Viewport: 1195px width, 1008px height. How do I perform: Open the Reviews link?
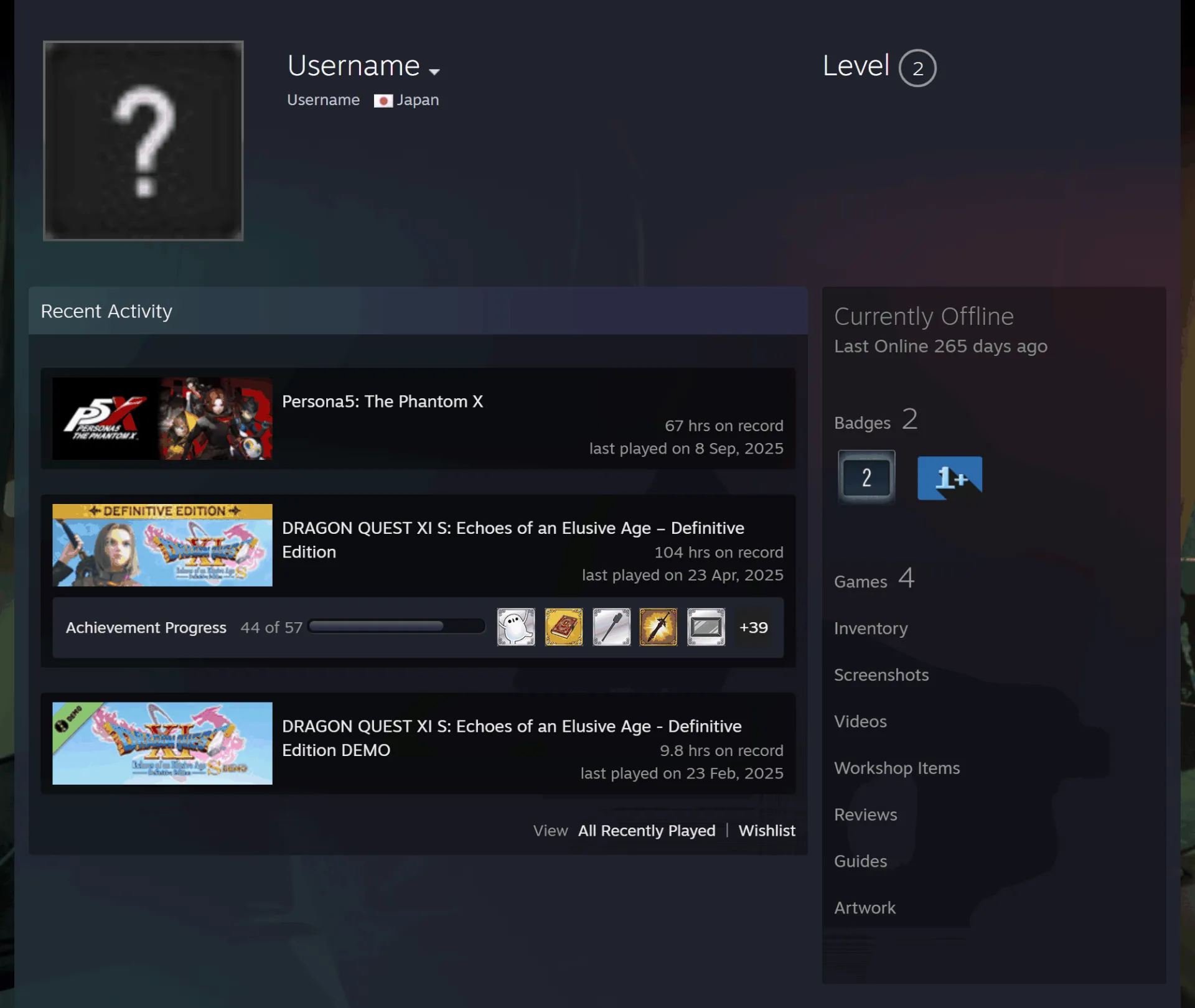click(x=865, y=815)
